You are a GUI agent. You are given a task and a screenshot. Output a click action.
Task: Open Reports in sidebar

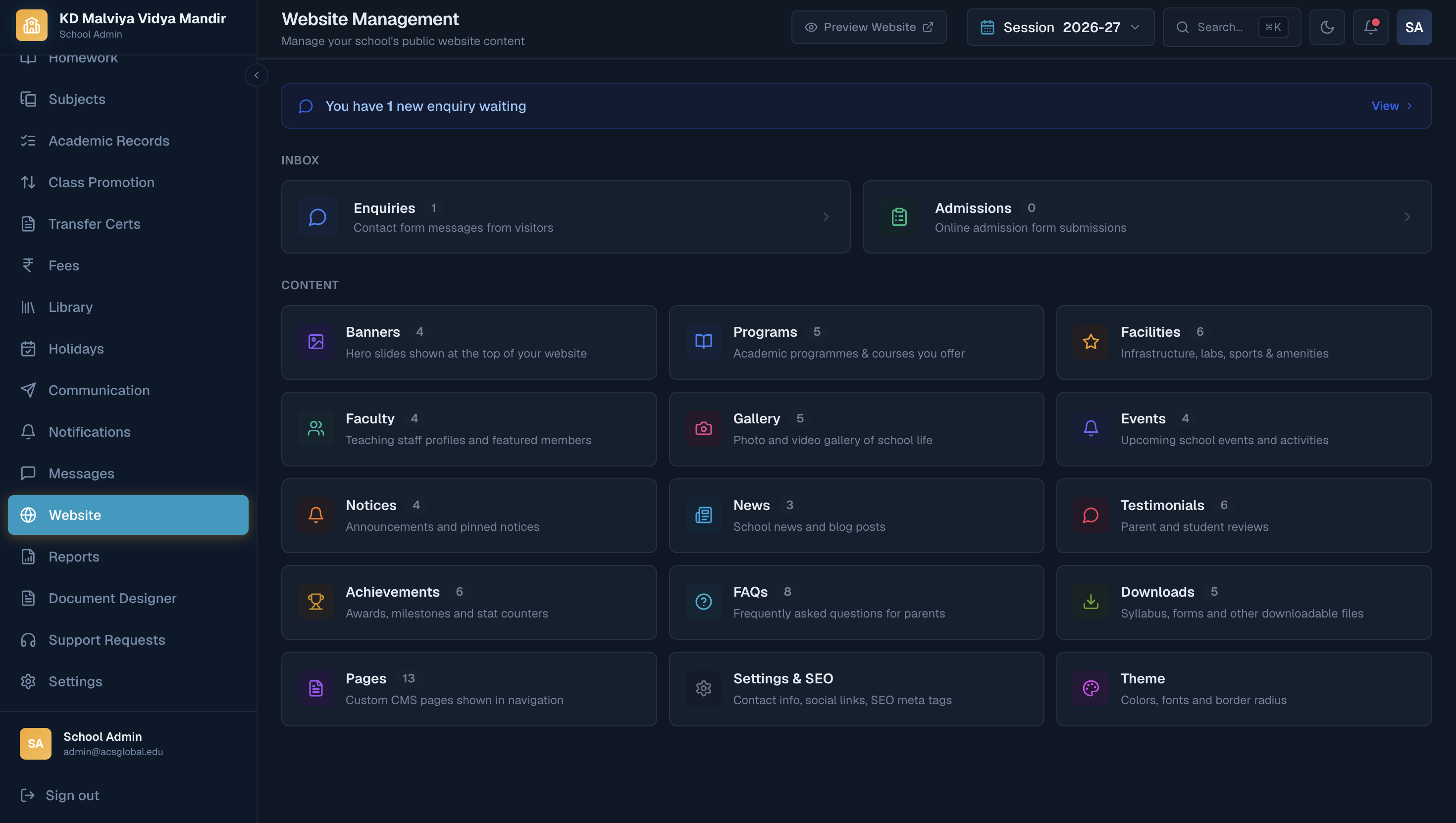tap(128, 557)
